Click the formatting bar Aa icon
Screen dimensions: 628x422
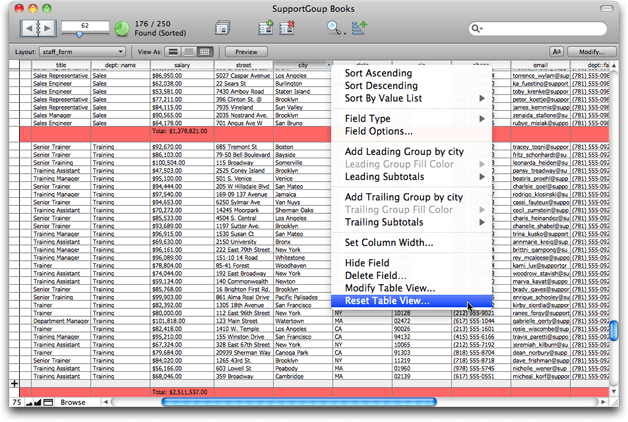(557, 52)
